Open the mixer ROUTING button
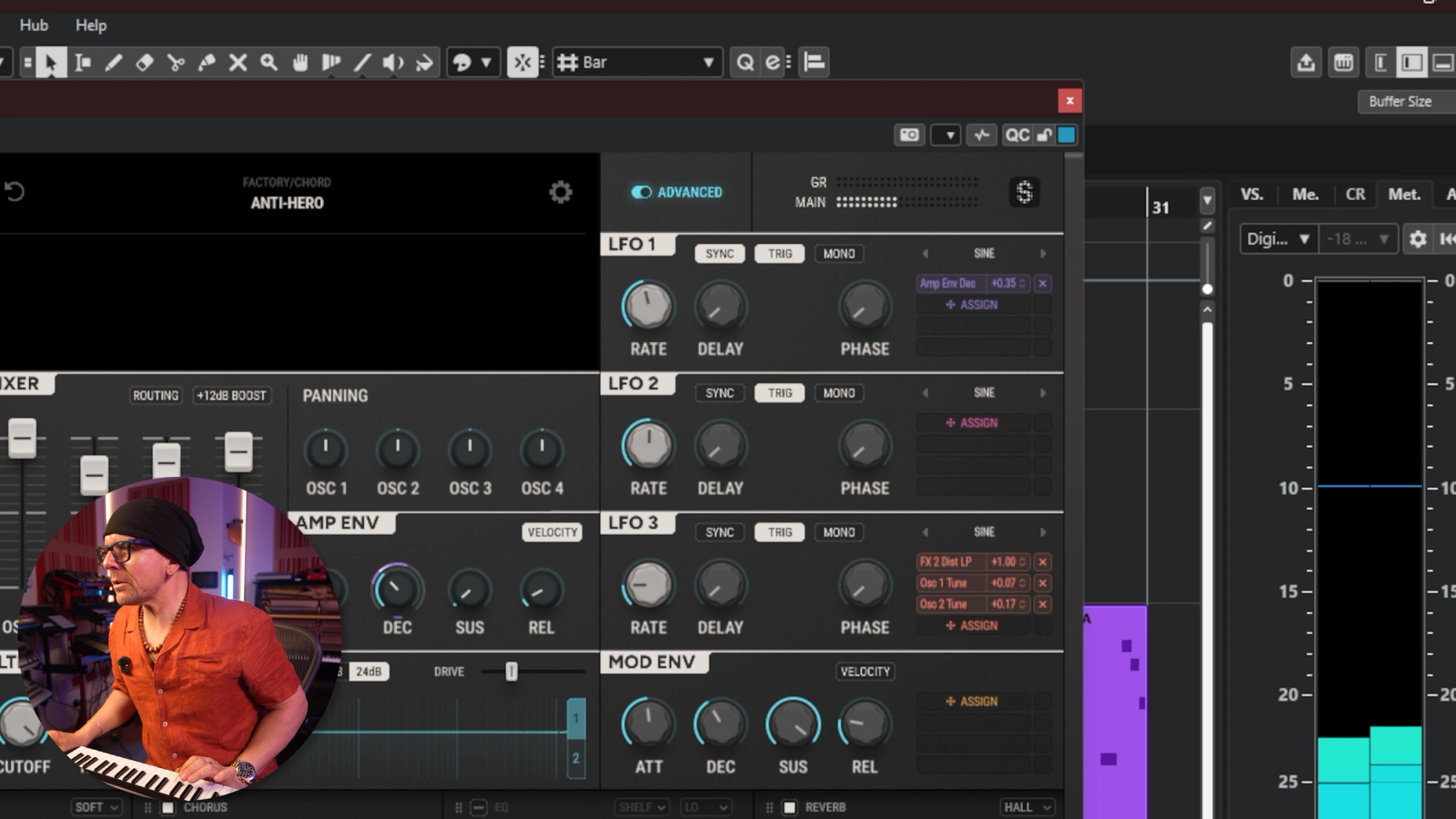Screen dimensions: 1456x819 [x=156, y=396]
